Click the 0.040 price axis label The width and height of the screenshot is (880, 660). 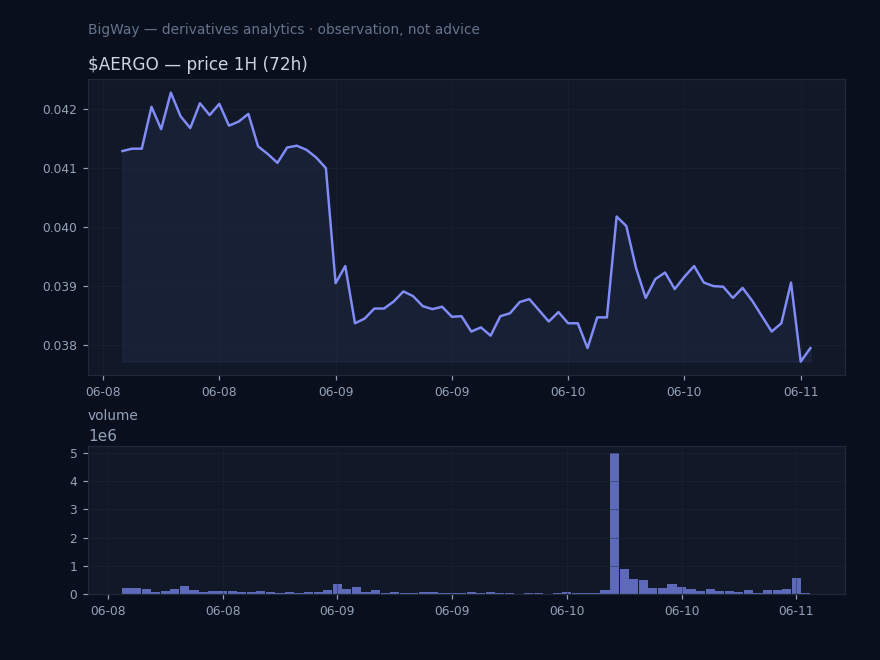click(x=58, y=227)
